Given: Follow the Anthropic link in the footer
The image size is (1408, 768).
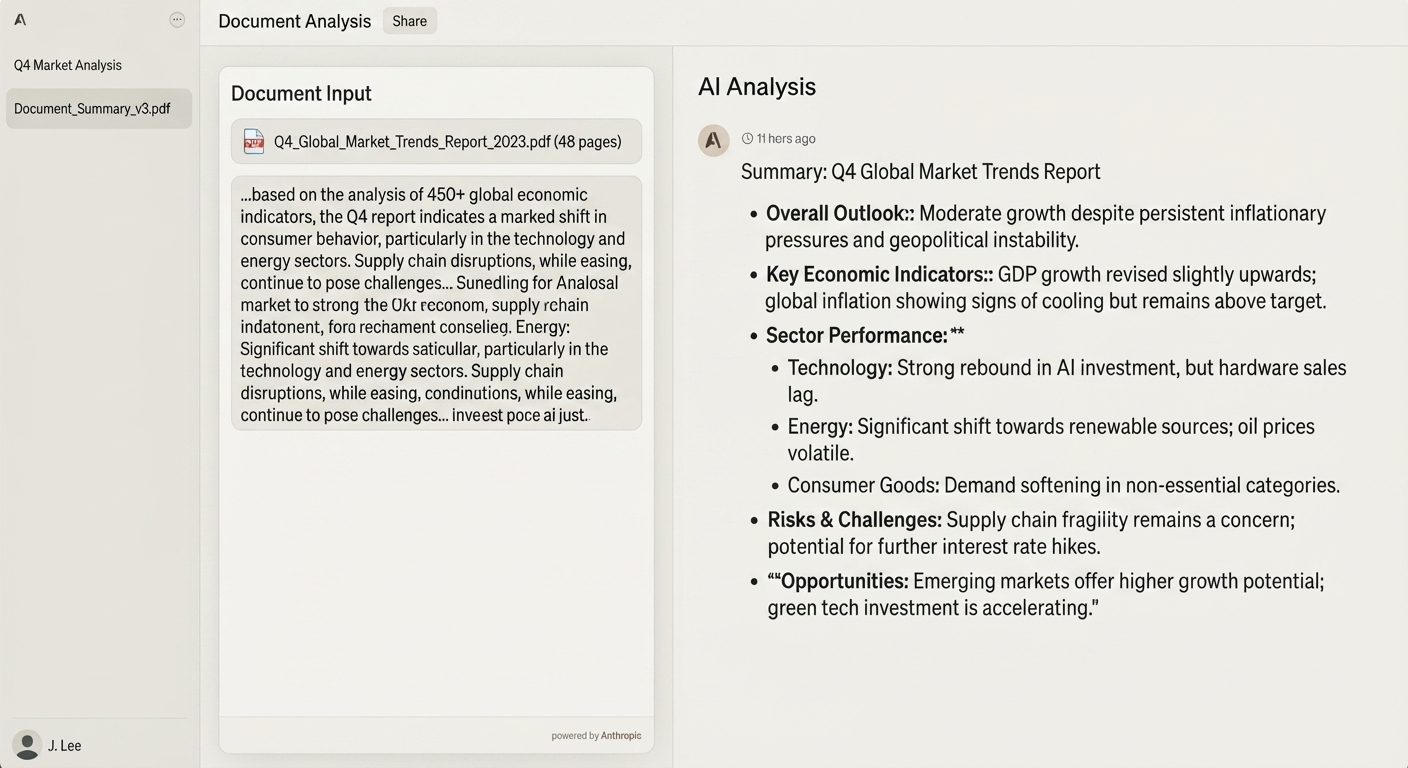Looking at the screenshot, I should 621,736.
